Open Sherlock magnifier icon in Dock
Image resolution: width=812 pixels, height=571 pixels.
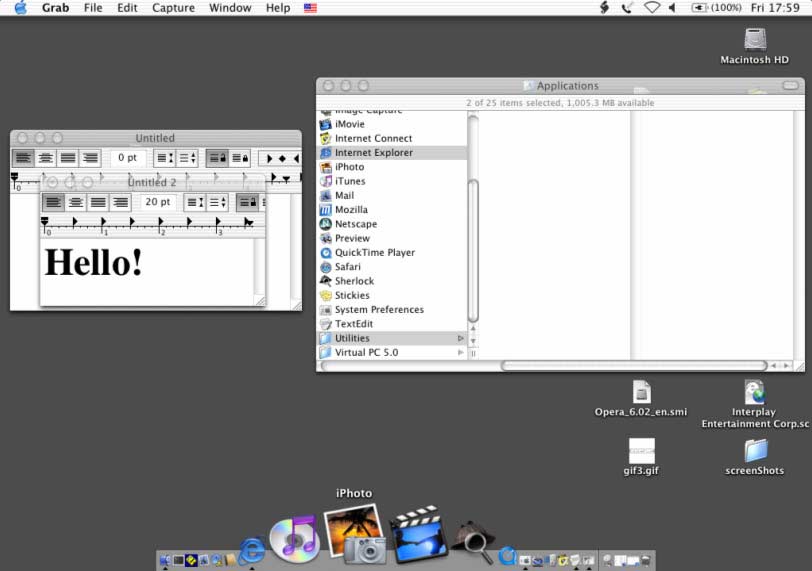[472, 541]
